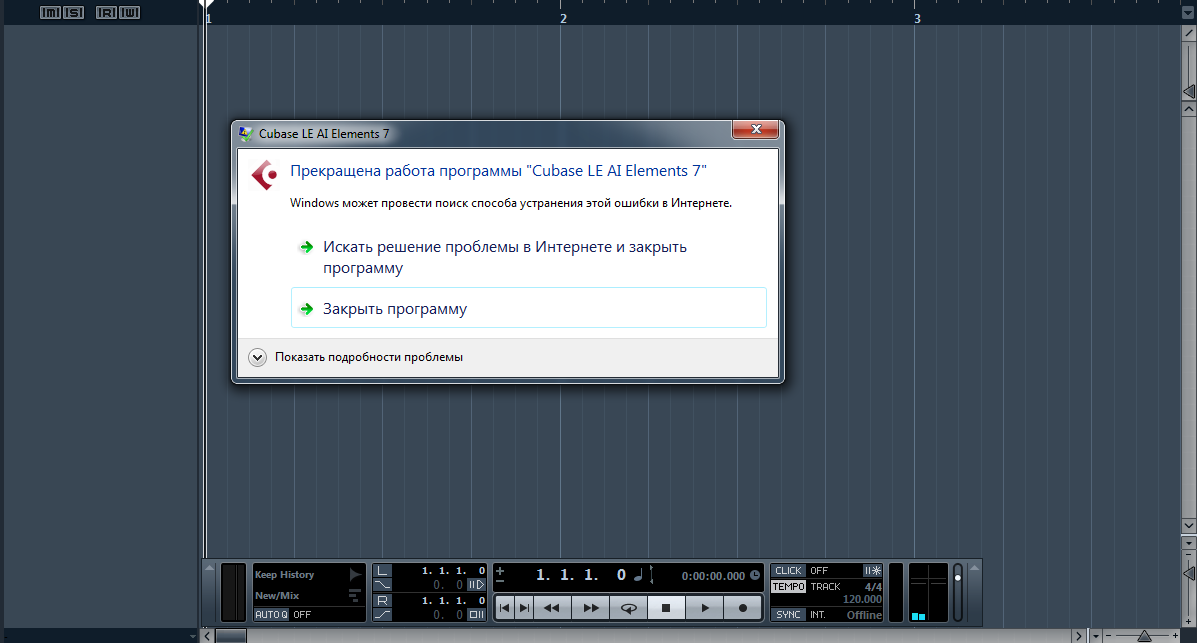Open vertical zoom presets dropdown arrow
The height and width of the screenshot is (643, 1197).
(x=1189, y=544)
